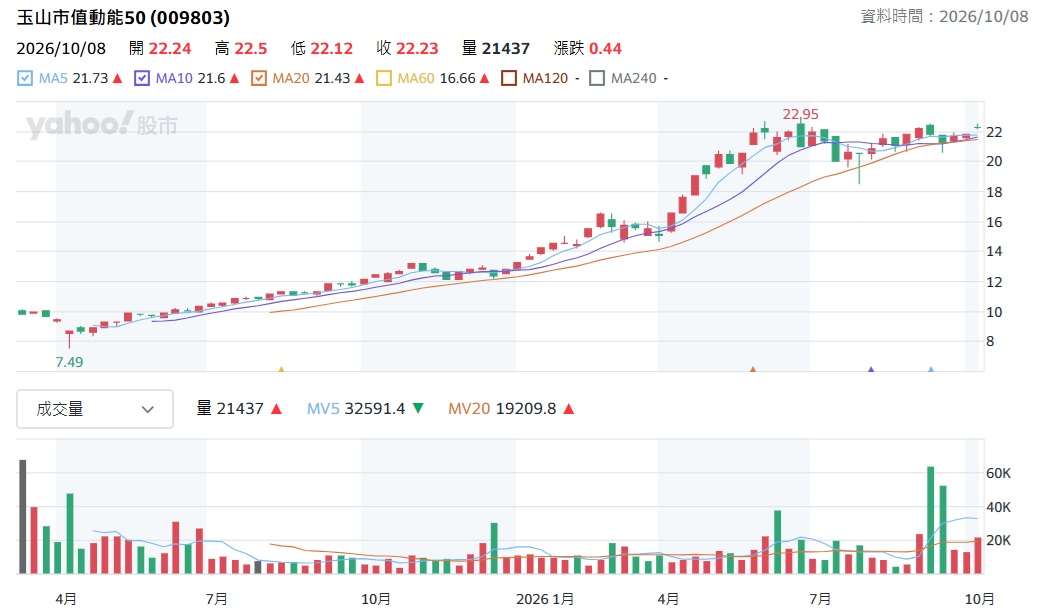This screenshot has width=1049, height=616.
Task: Check the MA240 checkbox
Action: [x=597, y=78]
